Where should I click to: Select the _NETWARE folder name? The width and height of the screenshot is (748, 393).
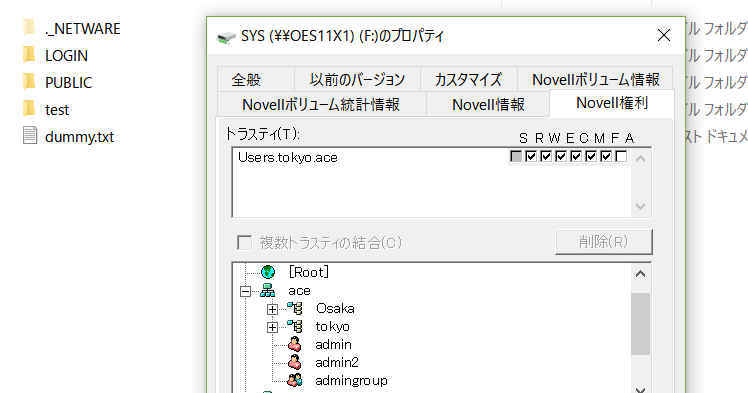(x=82, y=29)
